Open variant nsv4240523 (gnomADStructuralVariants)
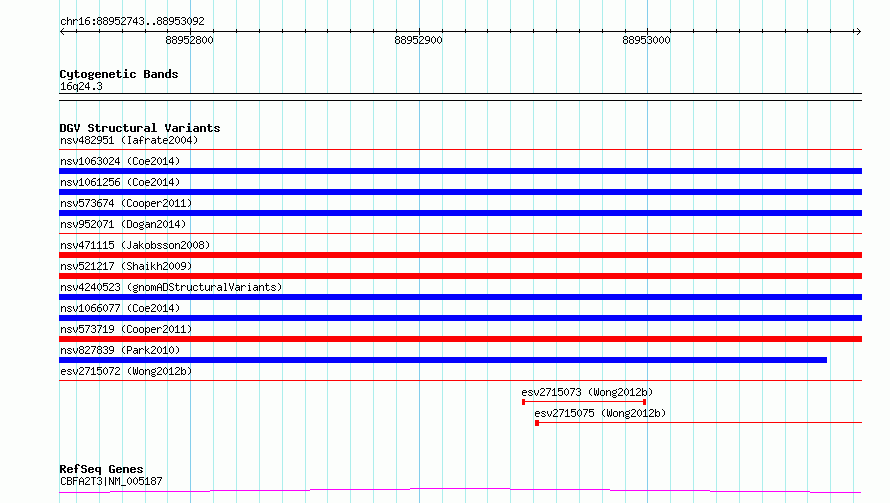This screenshot has height=503, width=890. point(171,287)
